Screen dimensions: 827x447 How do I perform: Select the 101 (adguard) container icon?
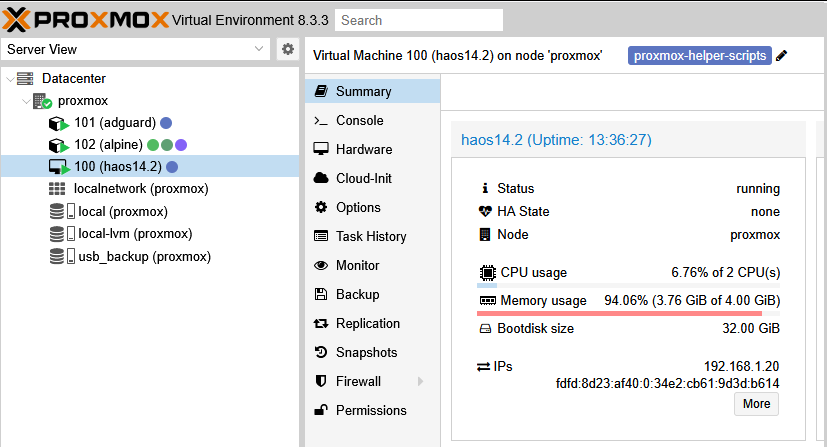coord(58,123)
